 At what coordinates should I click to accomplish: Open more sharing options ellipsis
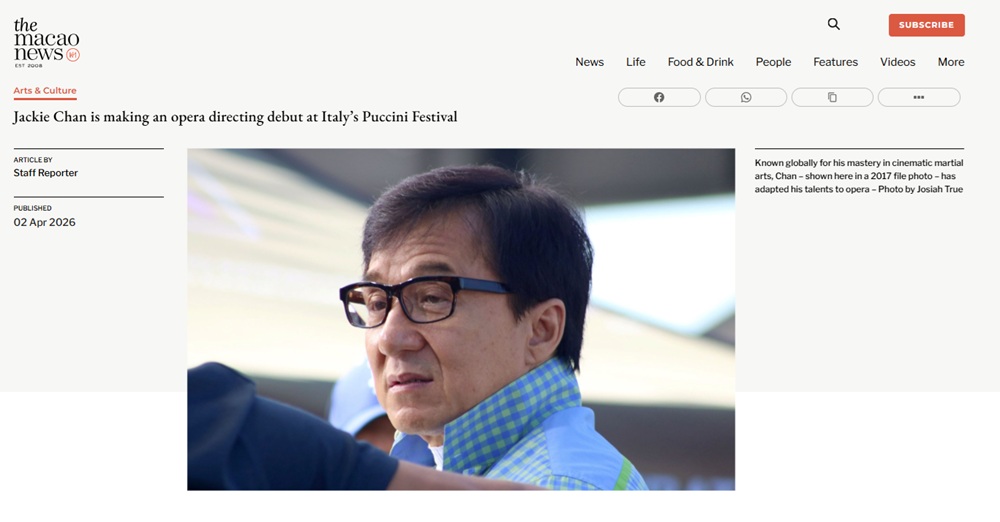pos(918,97)
